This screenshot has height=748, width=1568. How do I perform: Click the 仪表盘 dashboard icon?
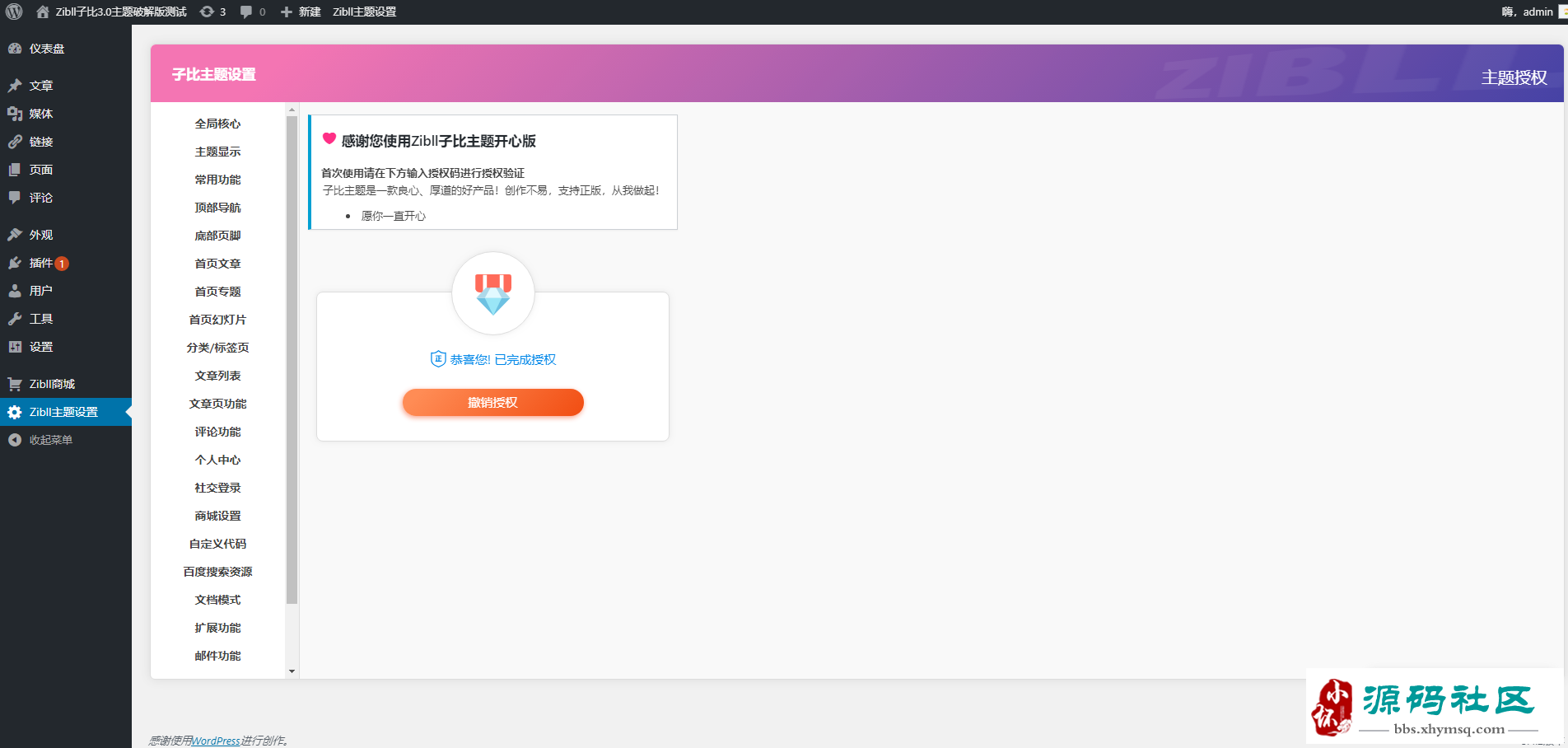click(15, 49)
